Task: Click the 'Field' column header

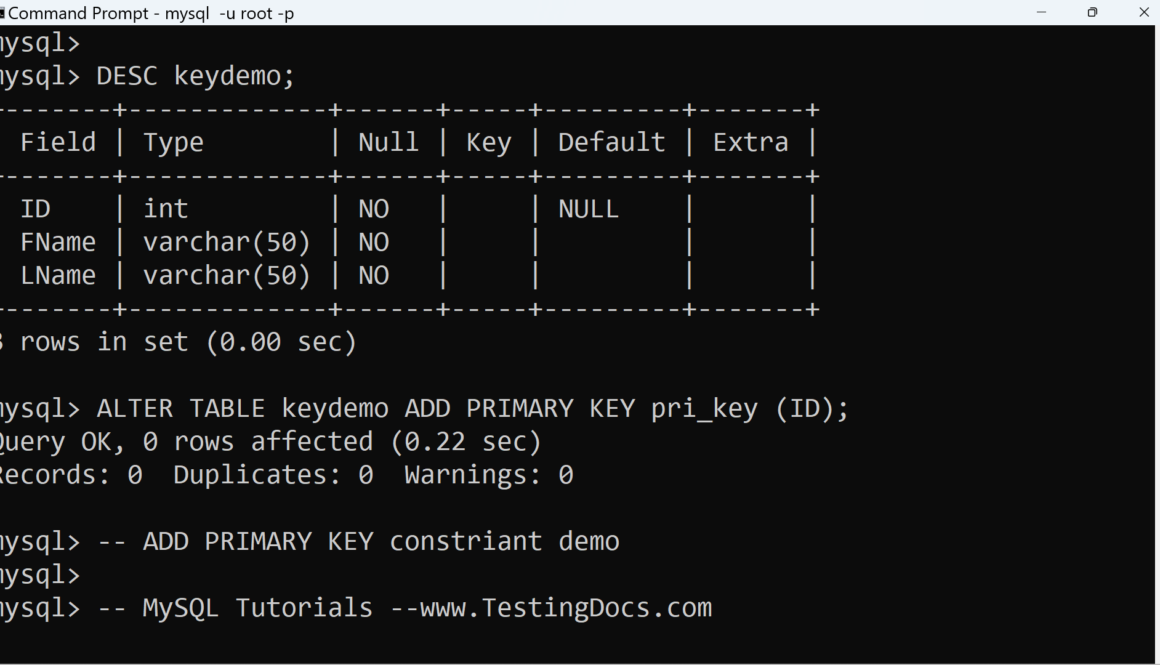Action: click(x=58, y=142)
